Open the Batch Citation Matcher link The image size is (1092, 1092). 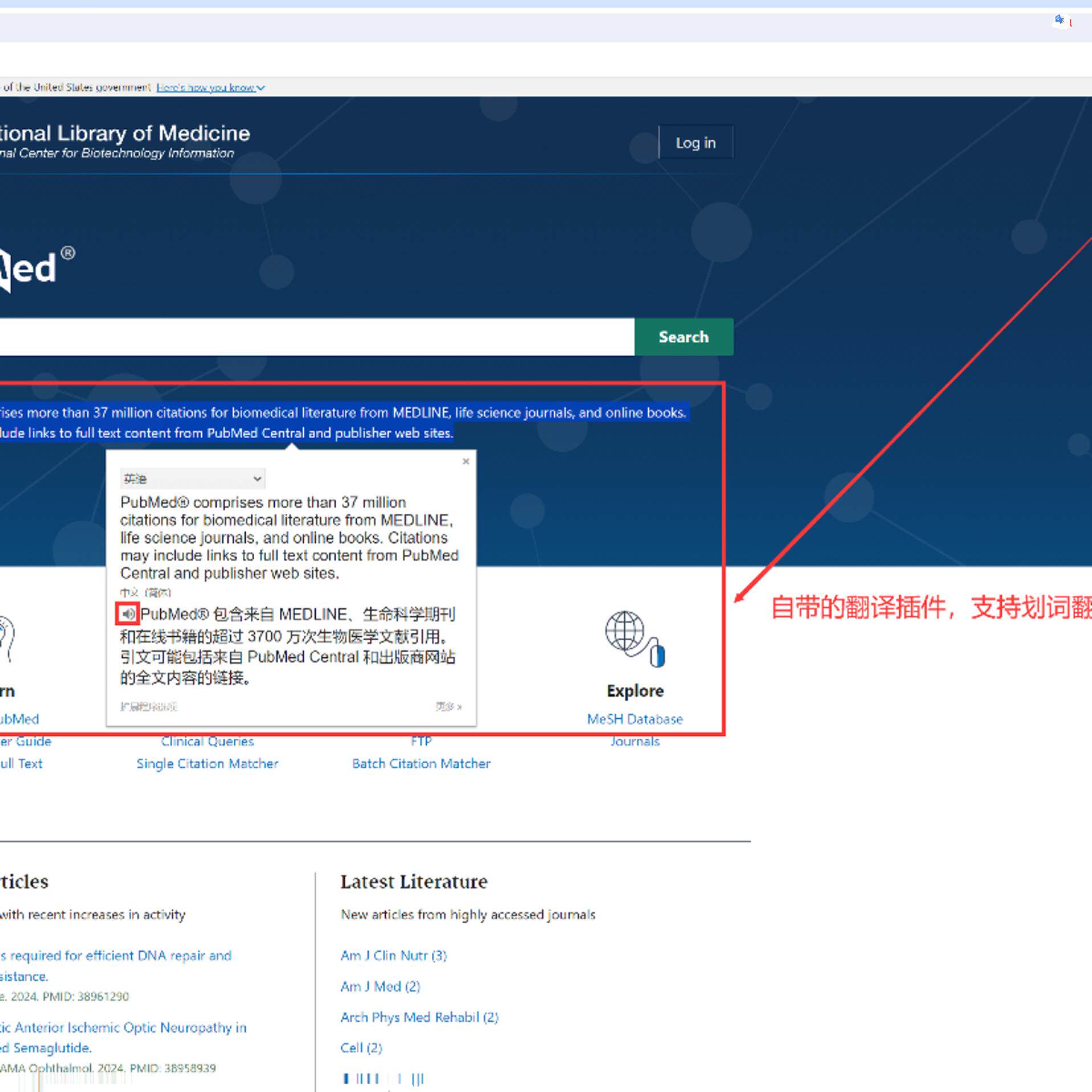pos(421,764)
